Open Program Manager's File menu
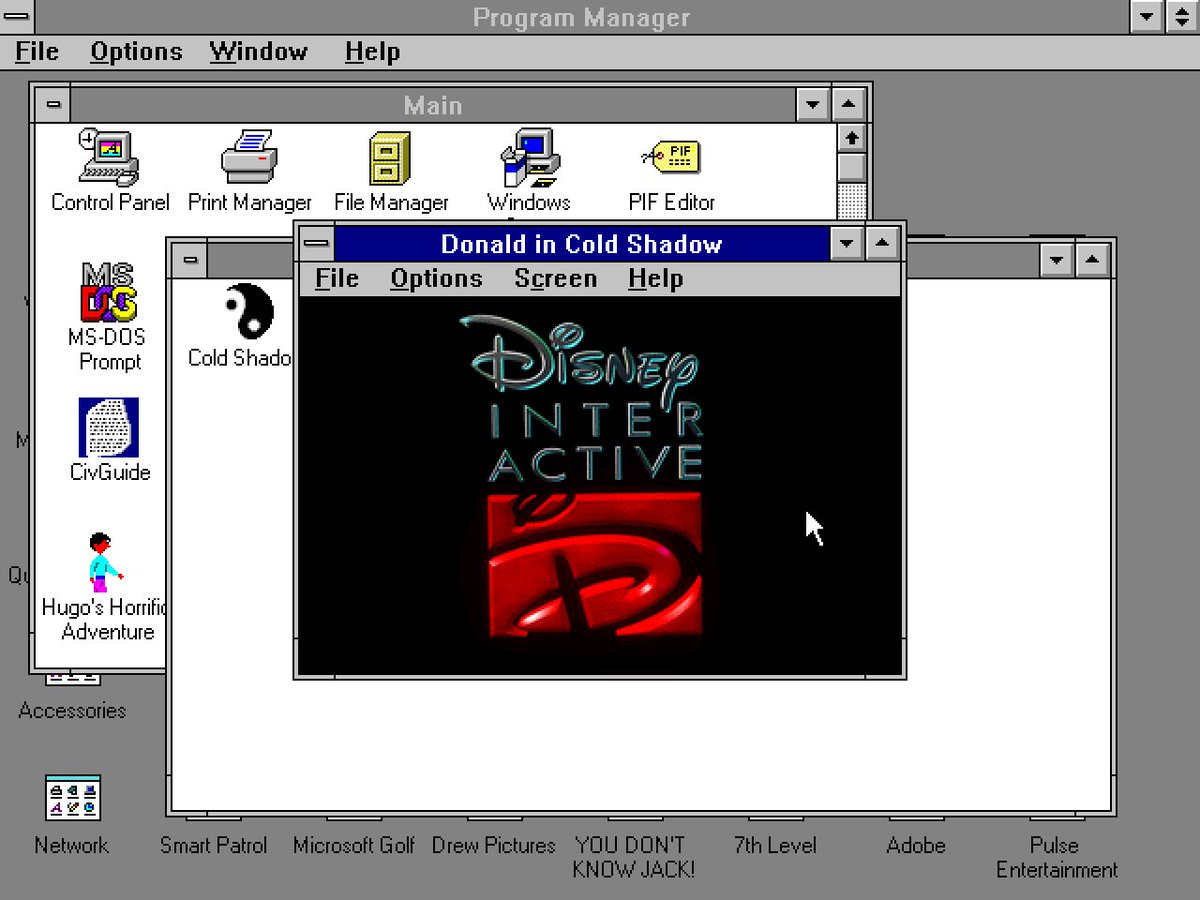Viewport: 1200px width, 900px height. click(x=37, y=52)
